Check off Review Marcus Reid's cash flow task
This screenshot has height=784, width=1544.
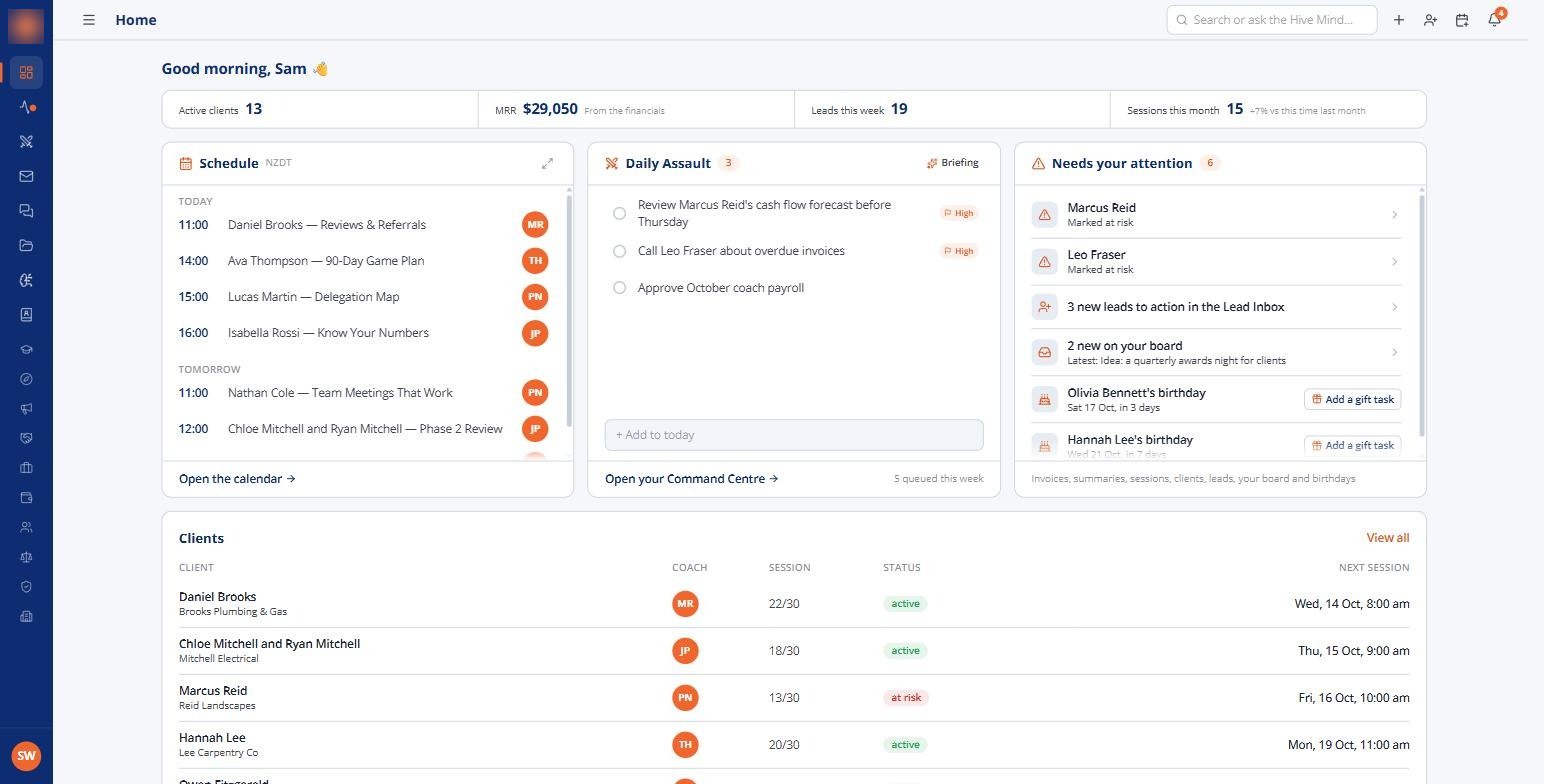[x=619, y=213]
